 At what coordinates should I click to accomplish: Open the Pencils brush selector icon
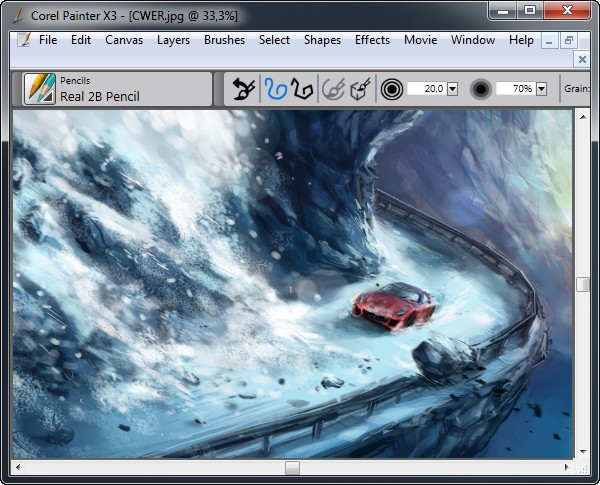(x=40, y=89)
